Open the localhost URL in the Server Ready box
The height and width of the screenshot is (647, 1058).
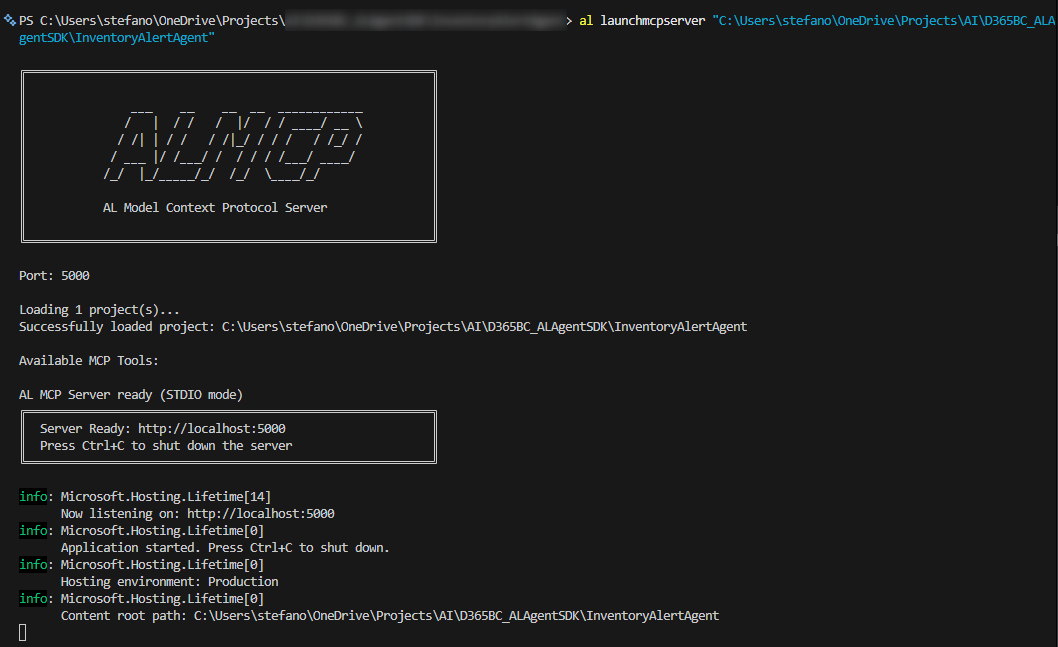coord(211,428)
